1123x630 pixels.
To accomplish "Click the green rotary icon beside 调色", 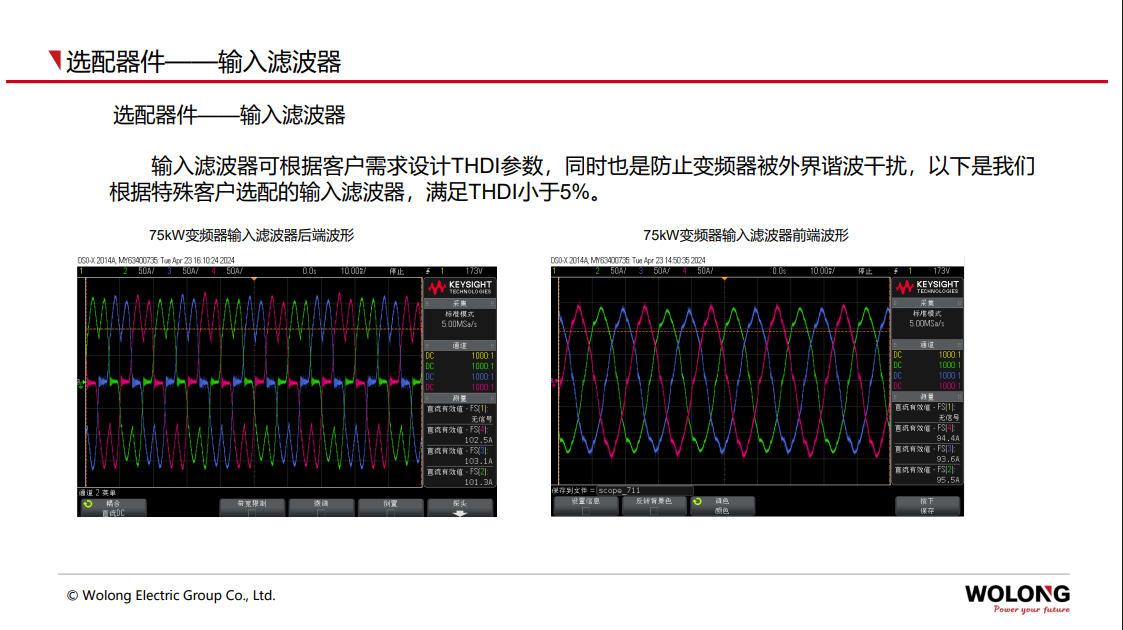I will pyautogui.click(x=697, y=502).
